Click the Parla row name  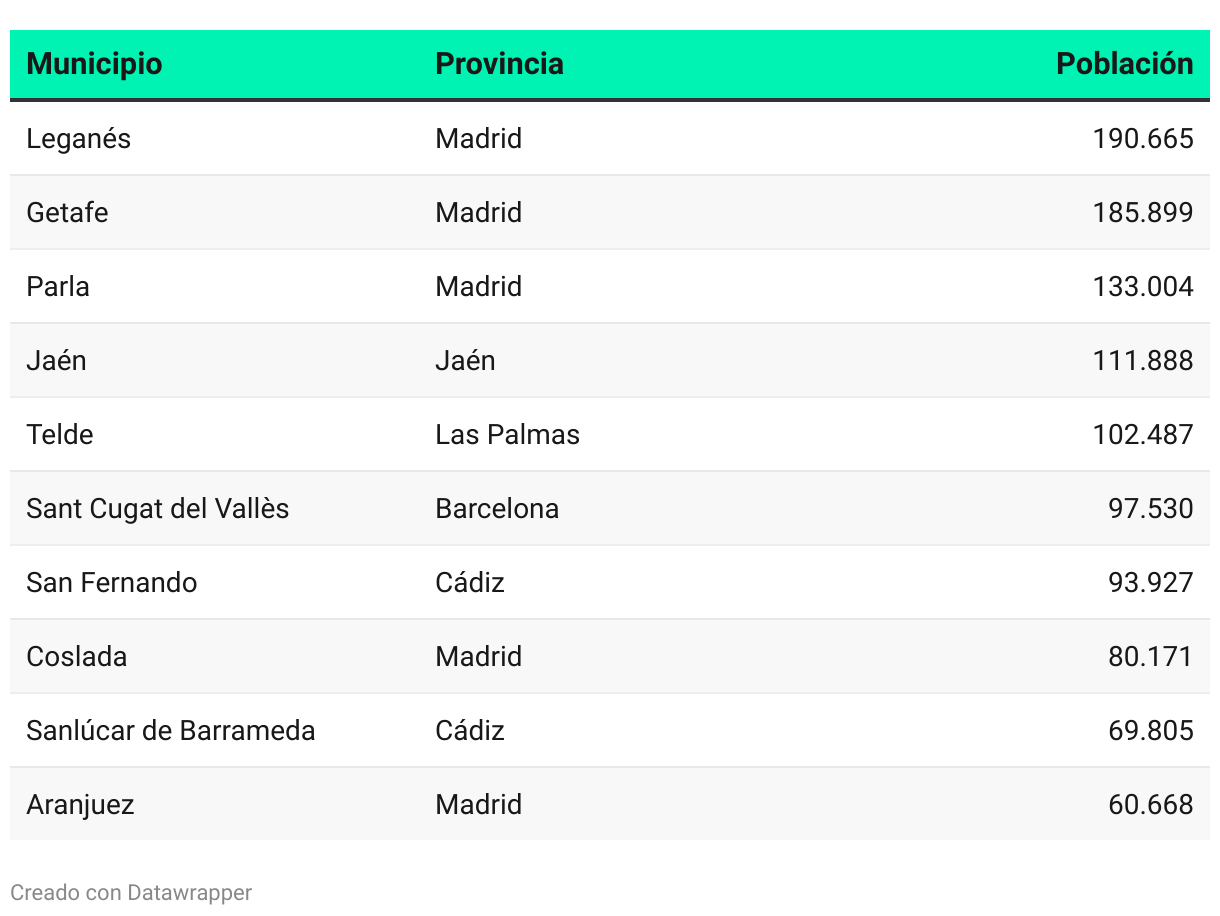pos(58,286)
